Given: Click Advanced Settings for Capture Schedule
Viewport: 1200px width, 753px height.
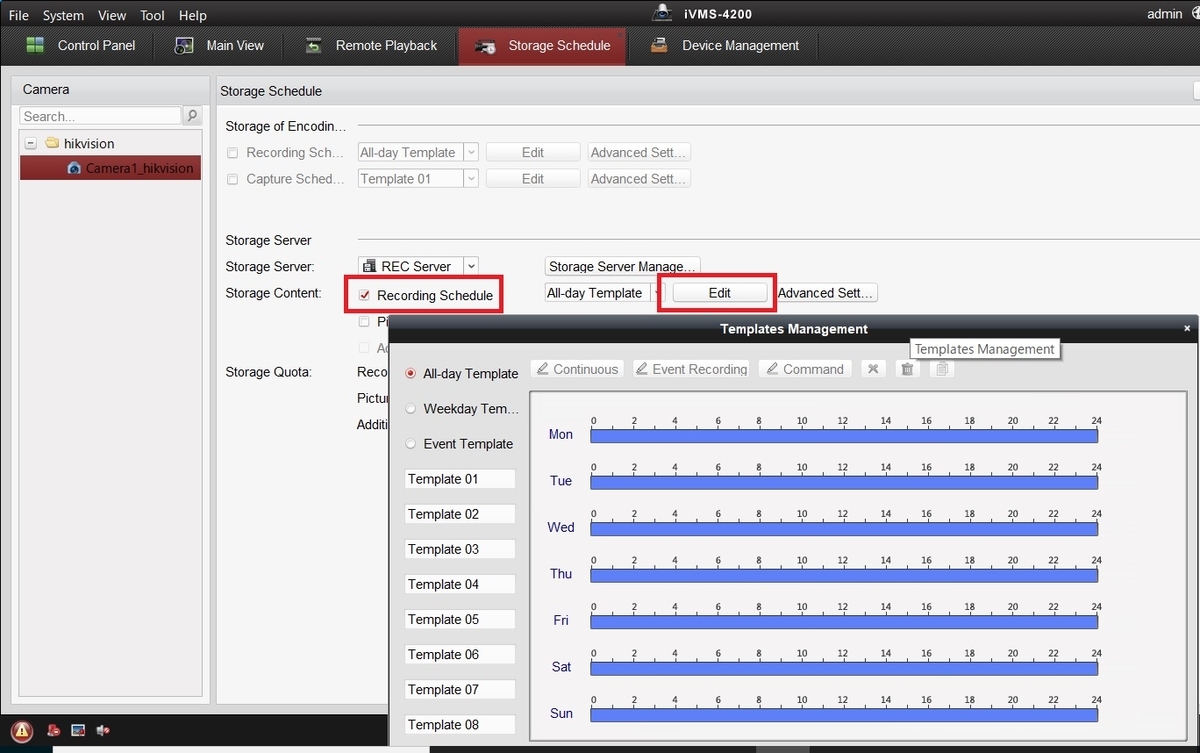Looking at the screenshot, I should [639, 179].
